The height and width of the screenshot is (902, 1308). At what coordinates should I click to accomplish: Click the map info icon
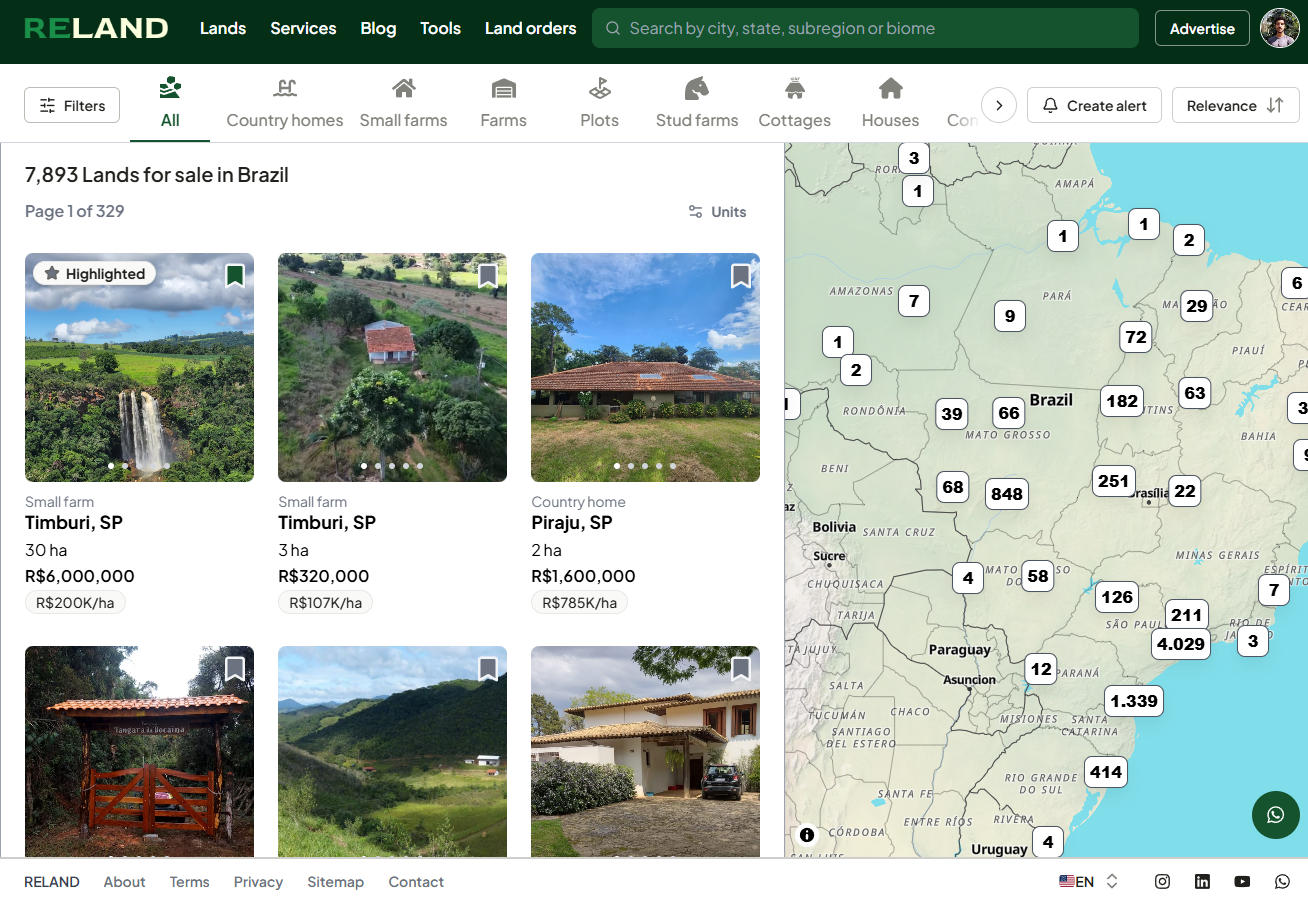point(807,835)
